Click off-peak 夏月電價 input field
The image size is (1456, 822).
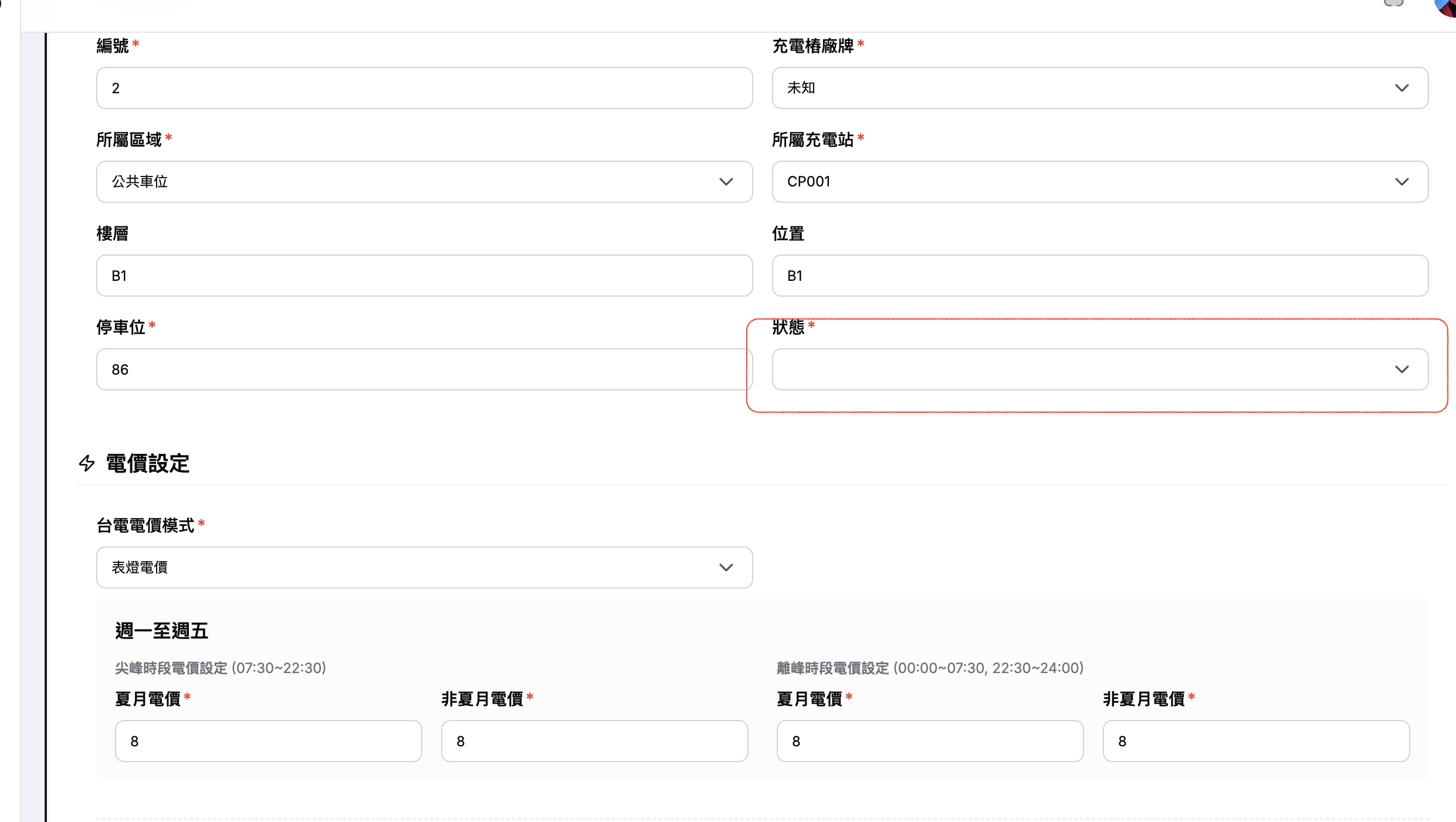click(x=930, y=741)
